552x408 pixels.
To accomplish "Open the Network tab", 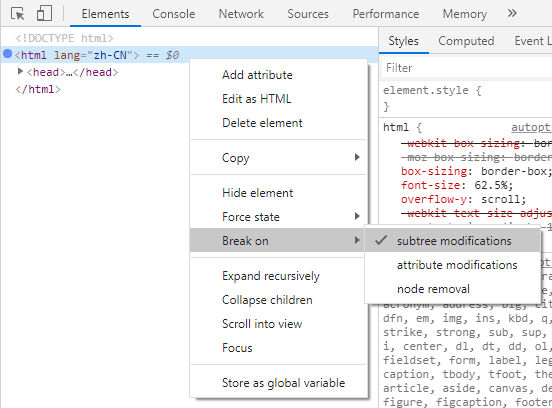I will pos(241,14).
